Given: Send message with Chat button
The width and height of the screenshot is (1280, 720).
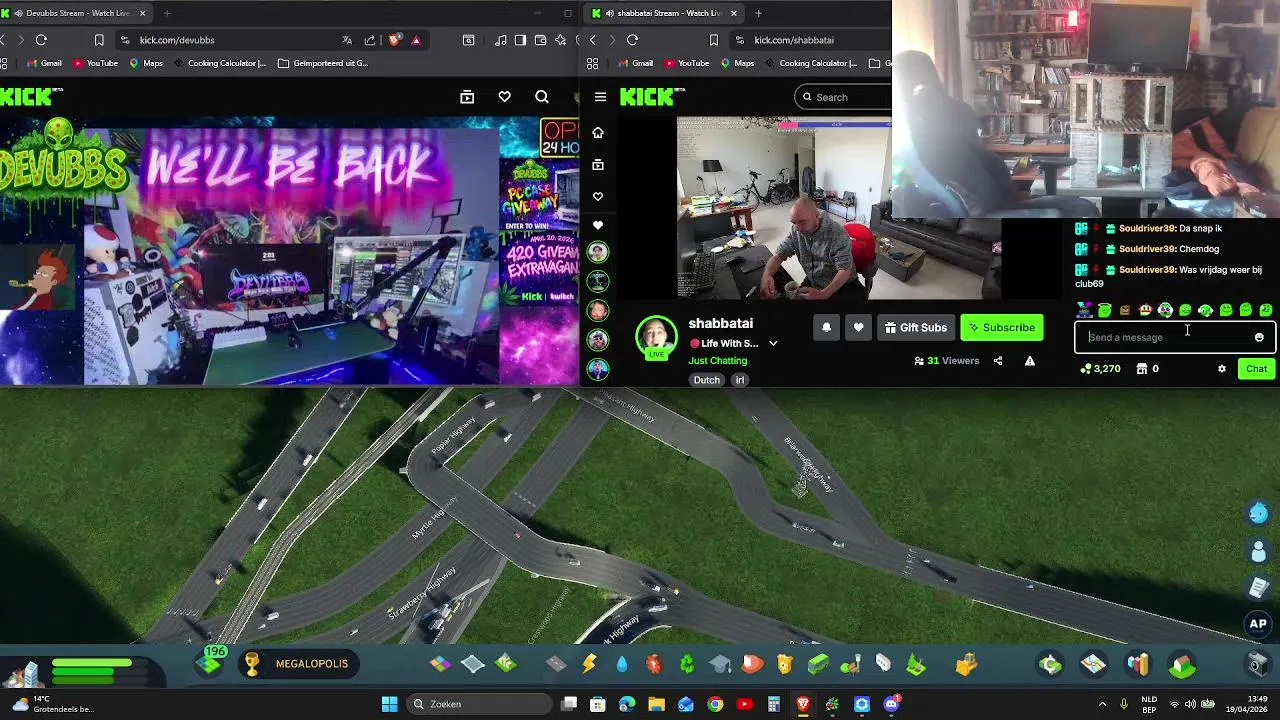Looking at the screenshot, I should (x=1257, y=369).
